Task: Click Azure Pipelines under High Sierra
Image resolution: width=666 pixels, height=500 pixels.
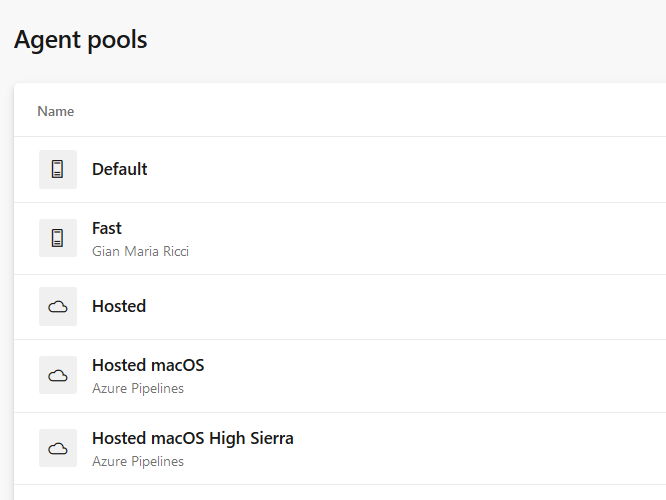Action: point(138,461)
